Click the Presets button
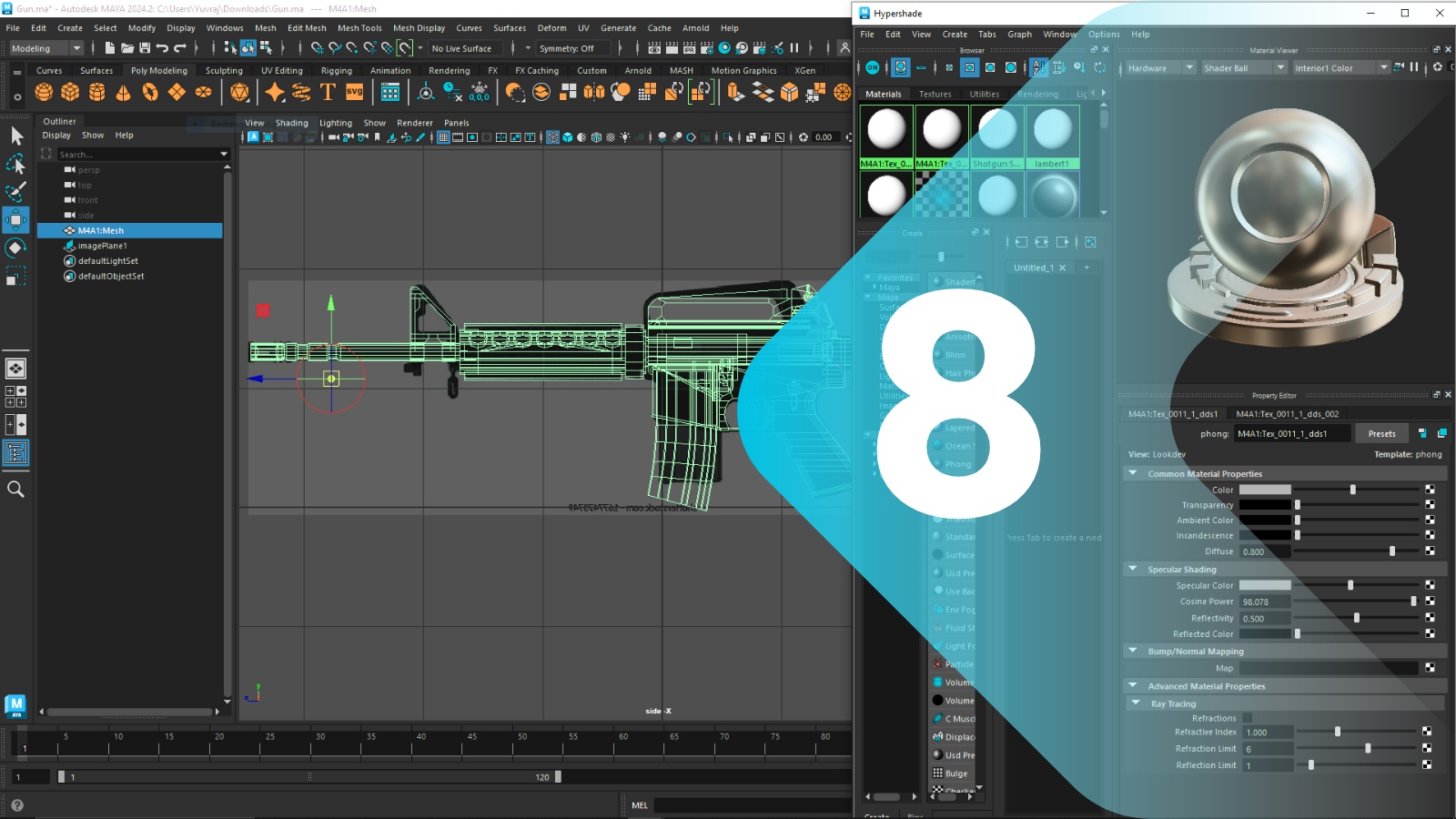Image resolution: width=1456 pixels, height=819 pixels. pos(1381,434)
